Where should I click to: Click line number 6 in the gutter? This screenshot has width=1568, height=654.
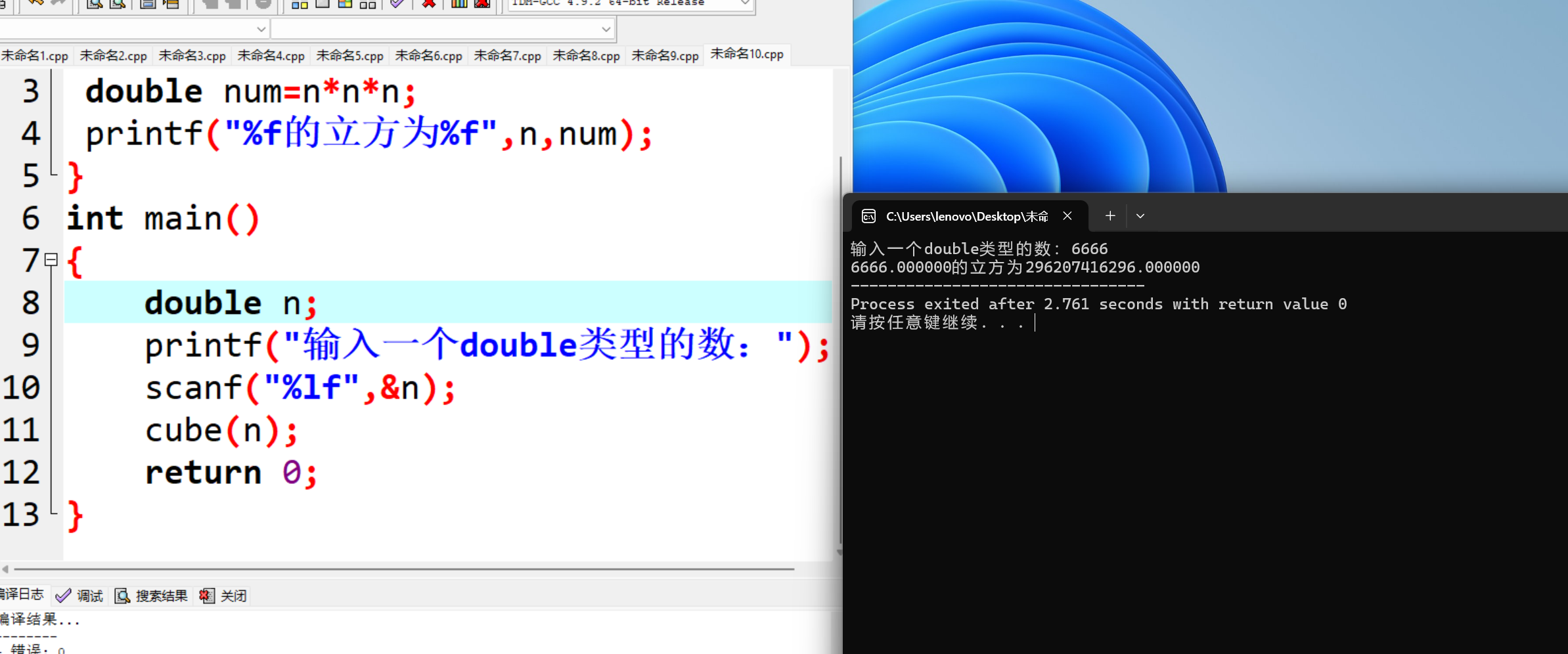coord(31,218)
